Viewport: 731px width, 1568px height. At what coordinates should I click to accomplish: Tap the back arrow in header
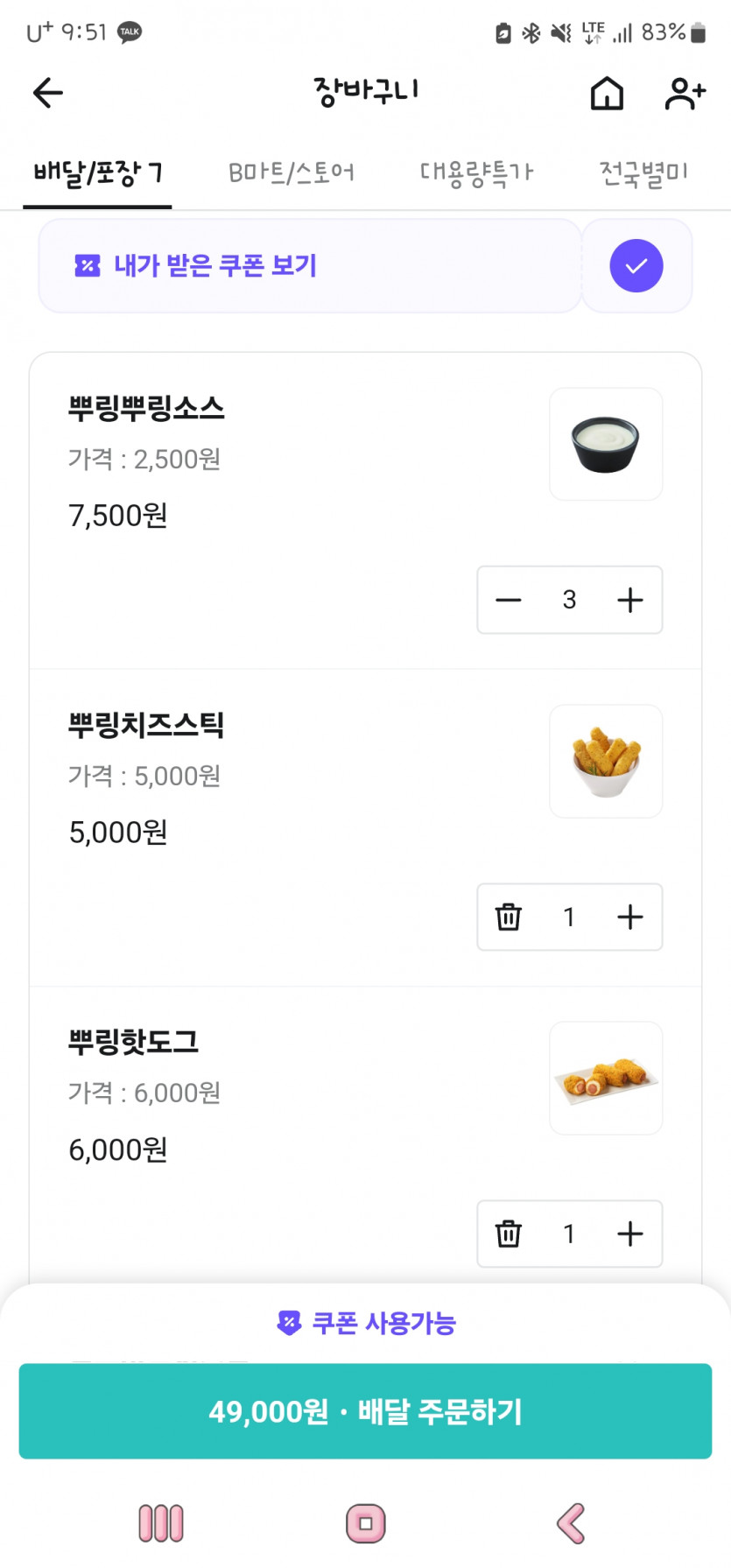pos(48,92)
